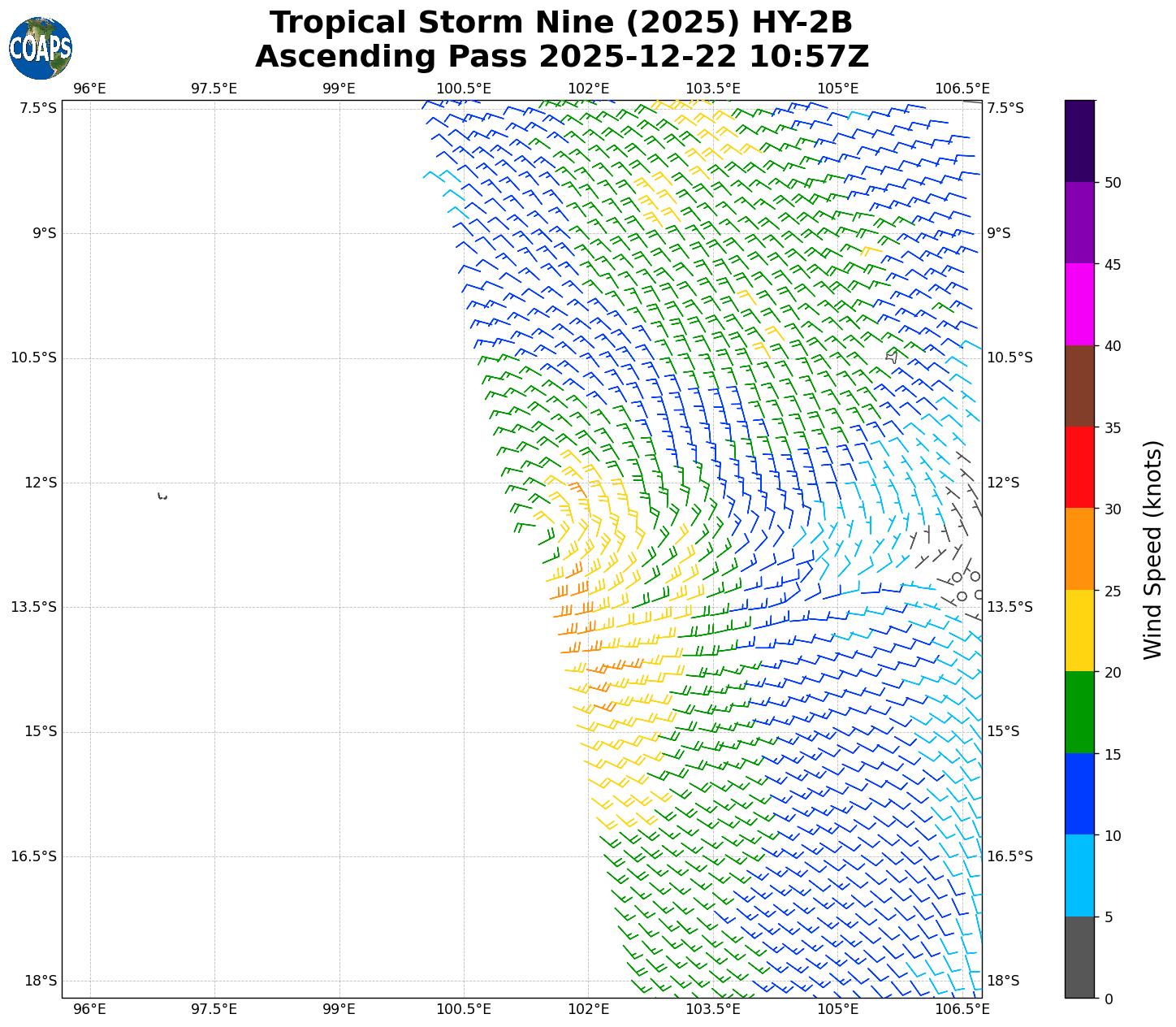
Task: Click the "Tropical Storm Nine (2025) HY-2B" title
Action: (x=561, y=23)
